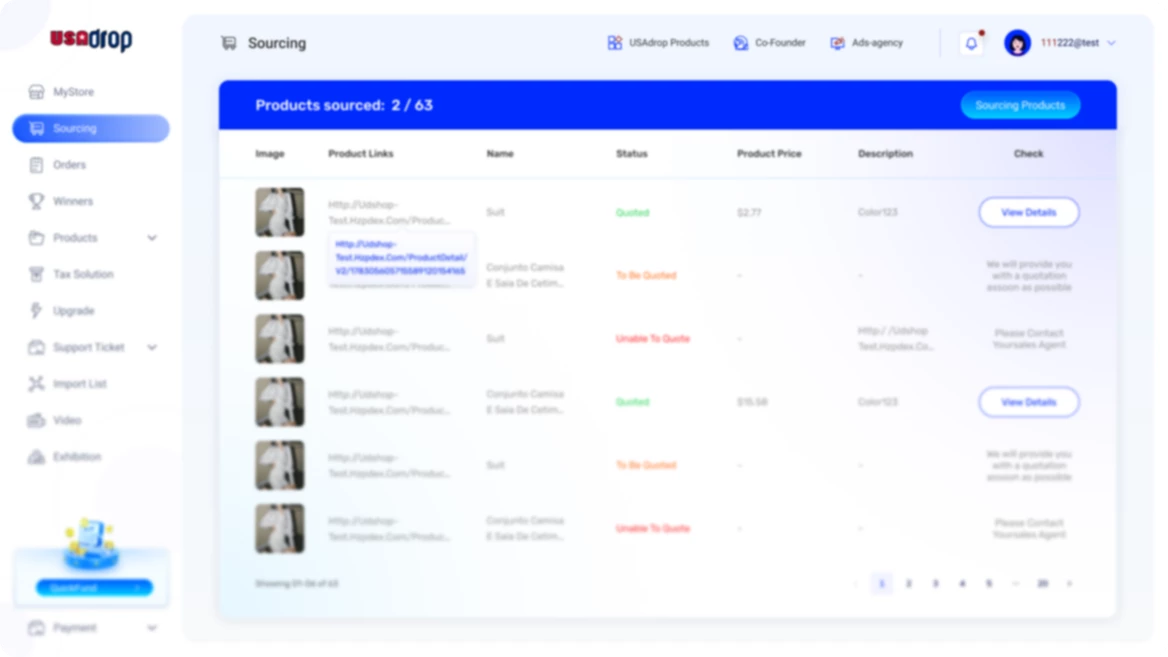Click the notification bell icon

click(969, 43)
